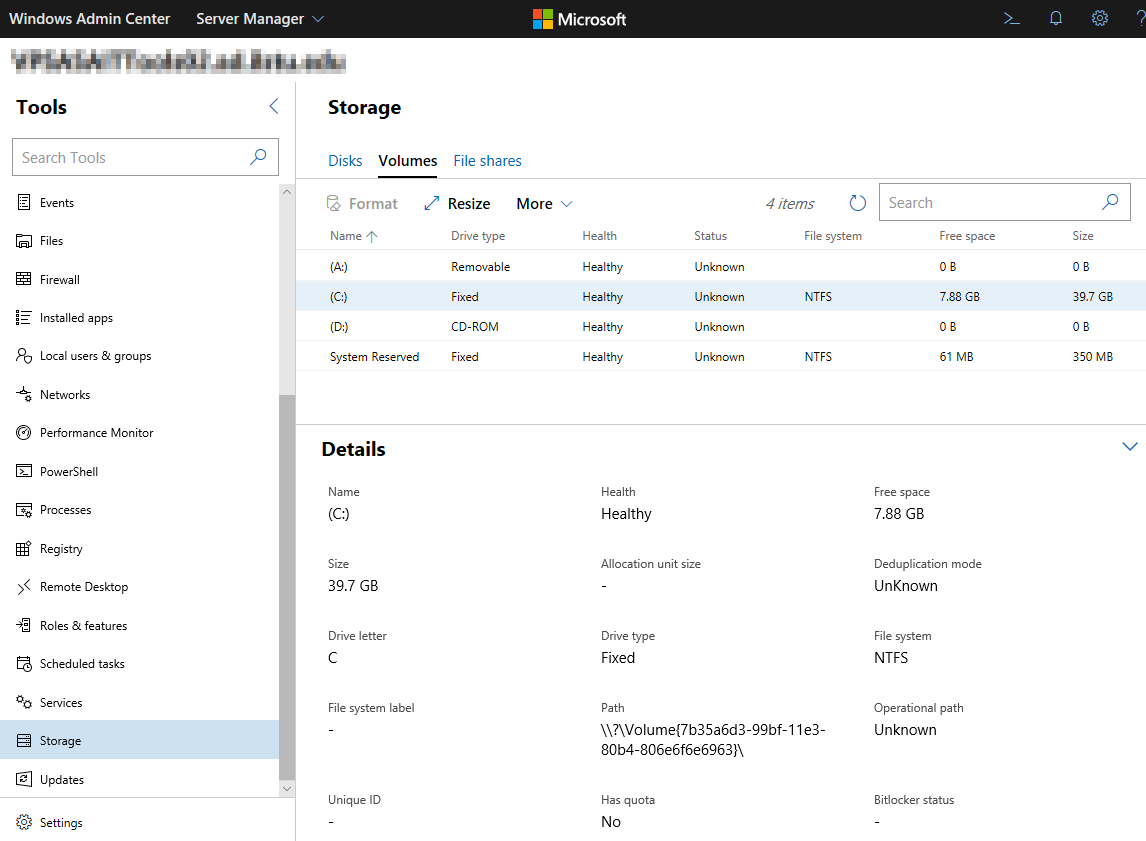Click the Microsoft logo
1146x841 pixels.
click(x=579, y=19)
